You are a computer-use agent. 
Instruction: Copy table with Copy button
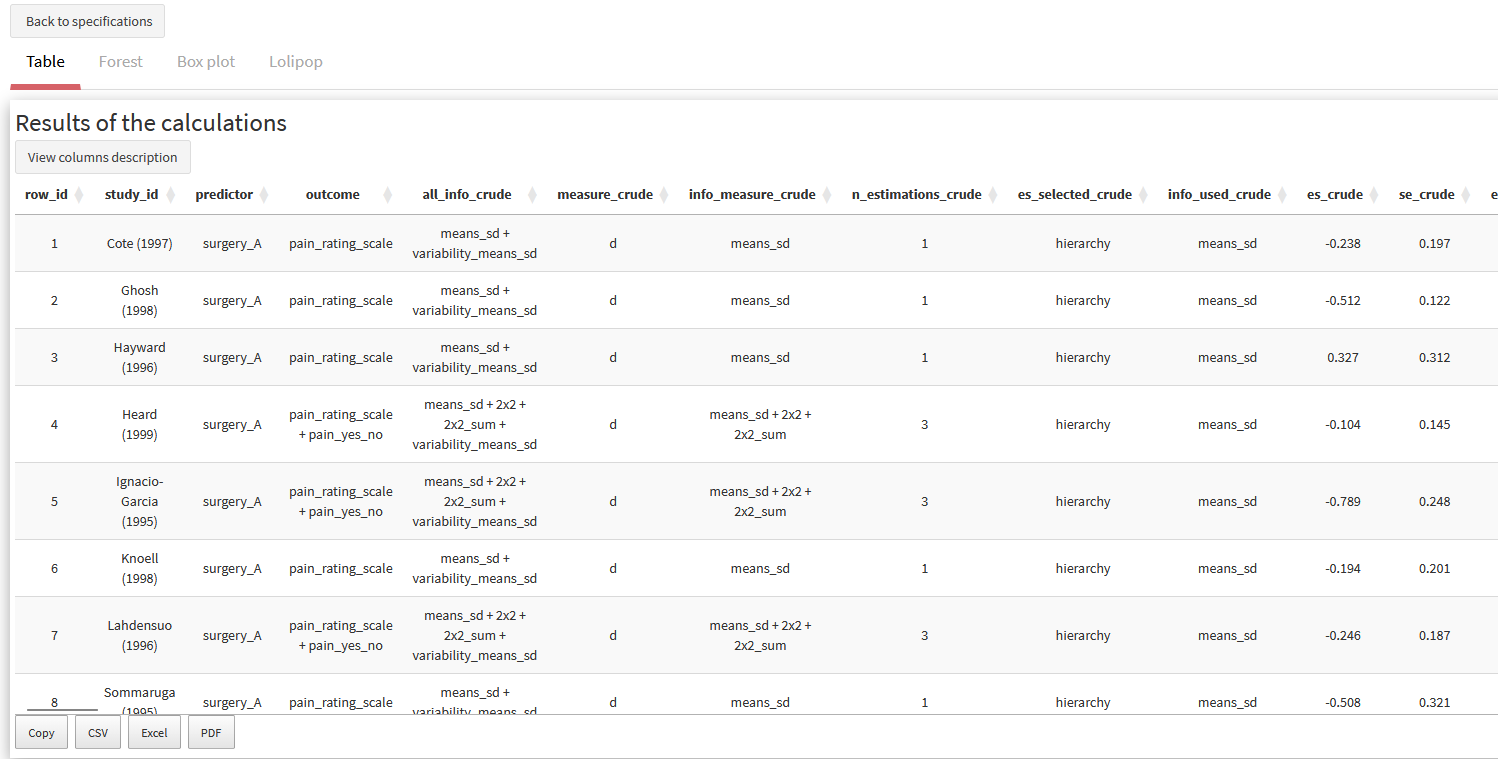41,733
